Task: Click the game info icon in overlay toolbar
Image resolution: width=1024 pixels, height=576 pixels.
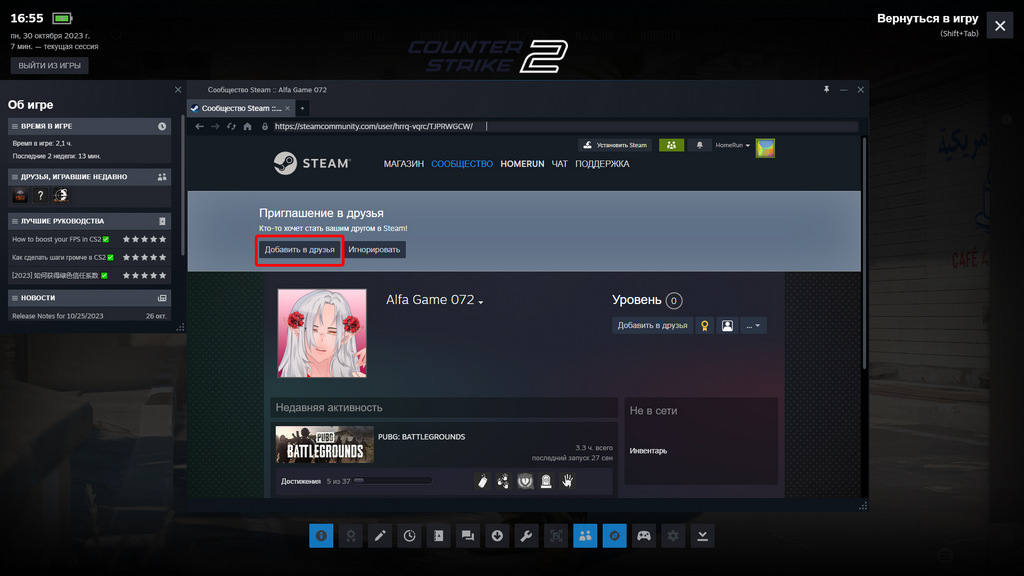Action: pos(321,536)
